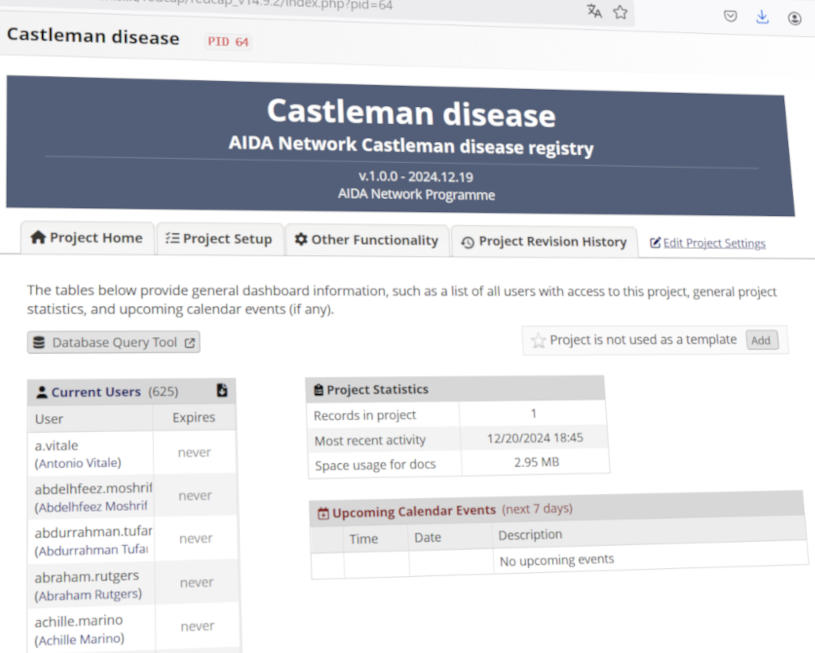
Task: Click the 12/20/2024 18:45 activity value
Action: pos(534,438)
